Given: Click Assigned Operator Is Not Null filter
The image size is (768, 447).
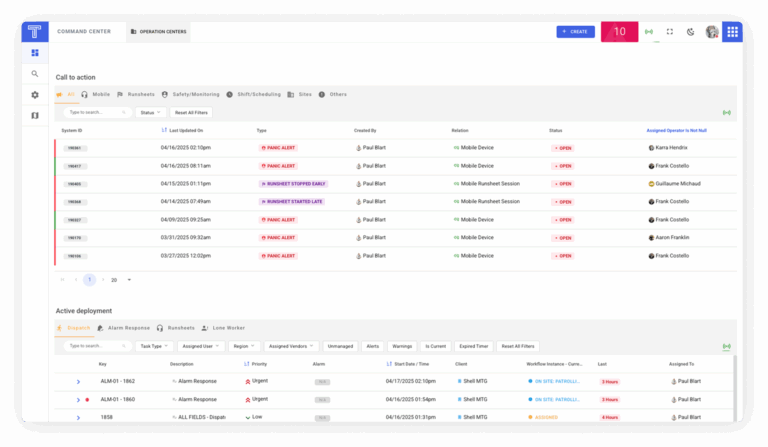Looking at the screenshot, I should (x=676, y=131).
